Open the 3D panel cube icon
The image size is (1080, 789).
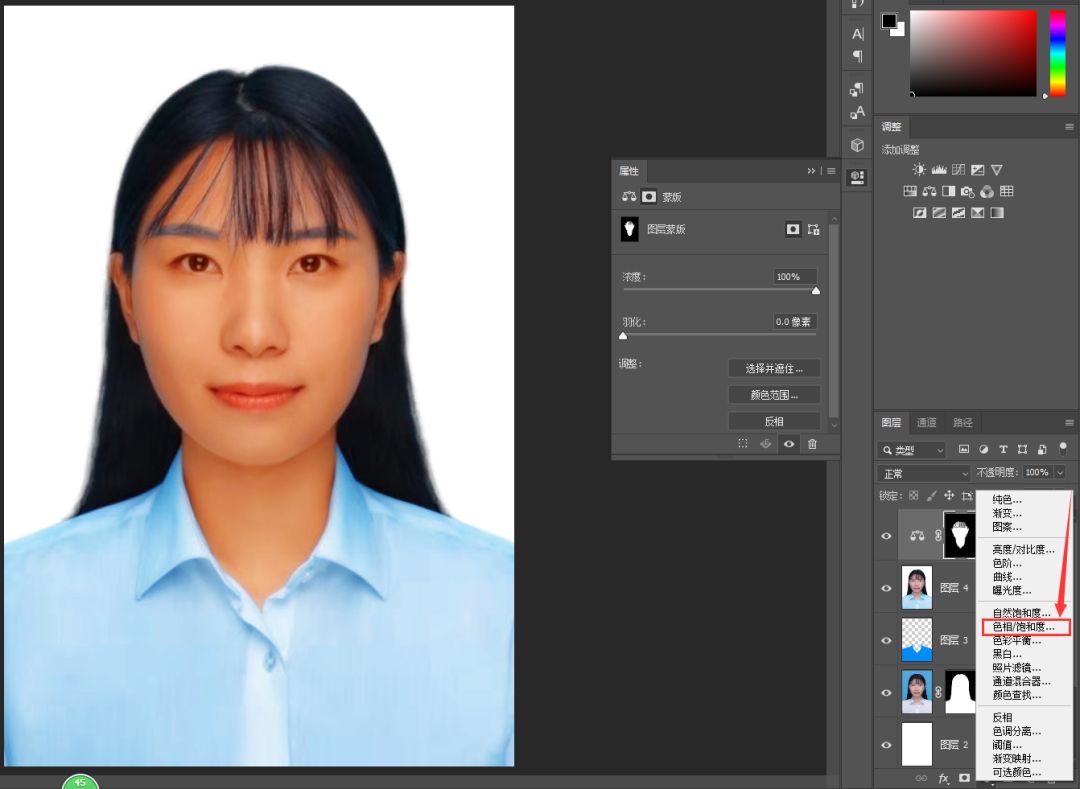pyautogui.click(x=857, y=145)
